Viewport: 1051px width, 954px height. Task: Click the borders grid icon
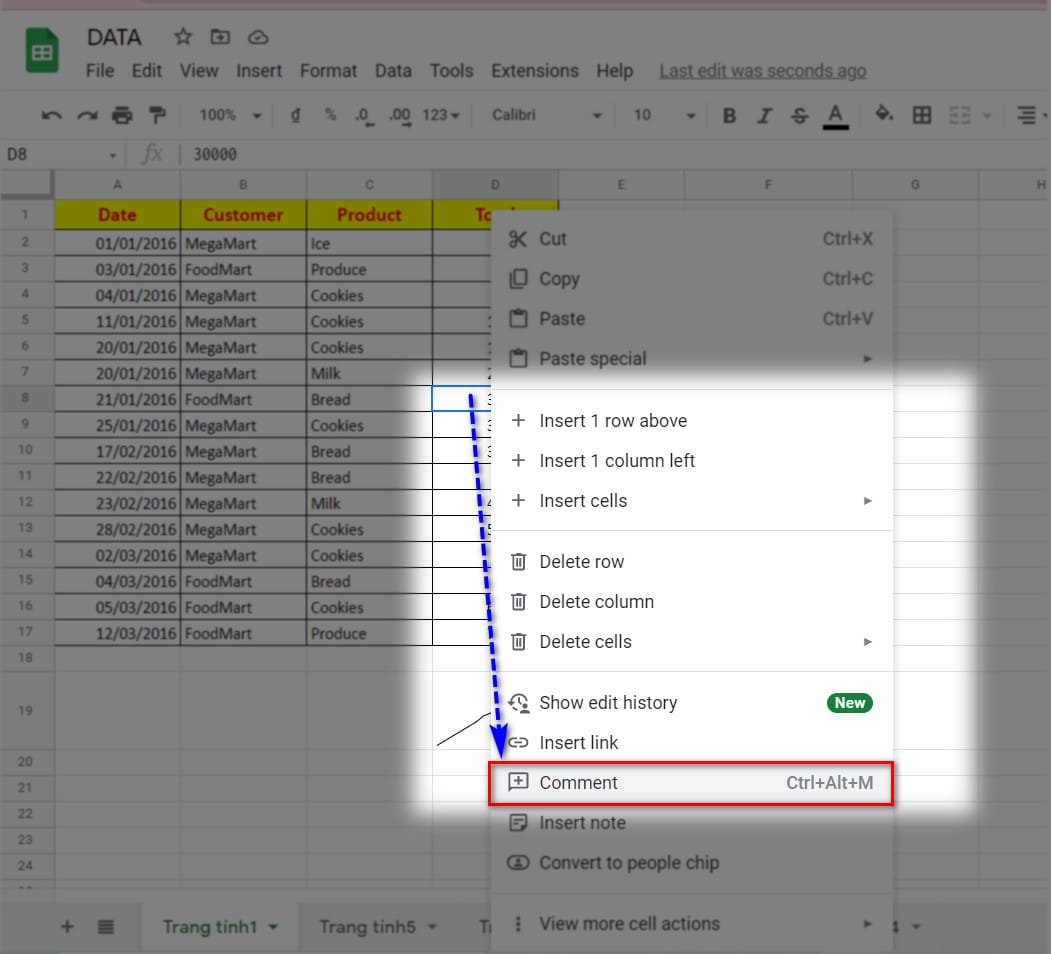click(922, 115)
